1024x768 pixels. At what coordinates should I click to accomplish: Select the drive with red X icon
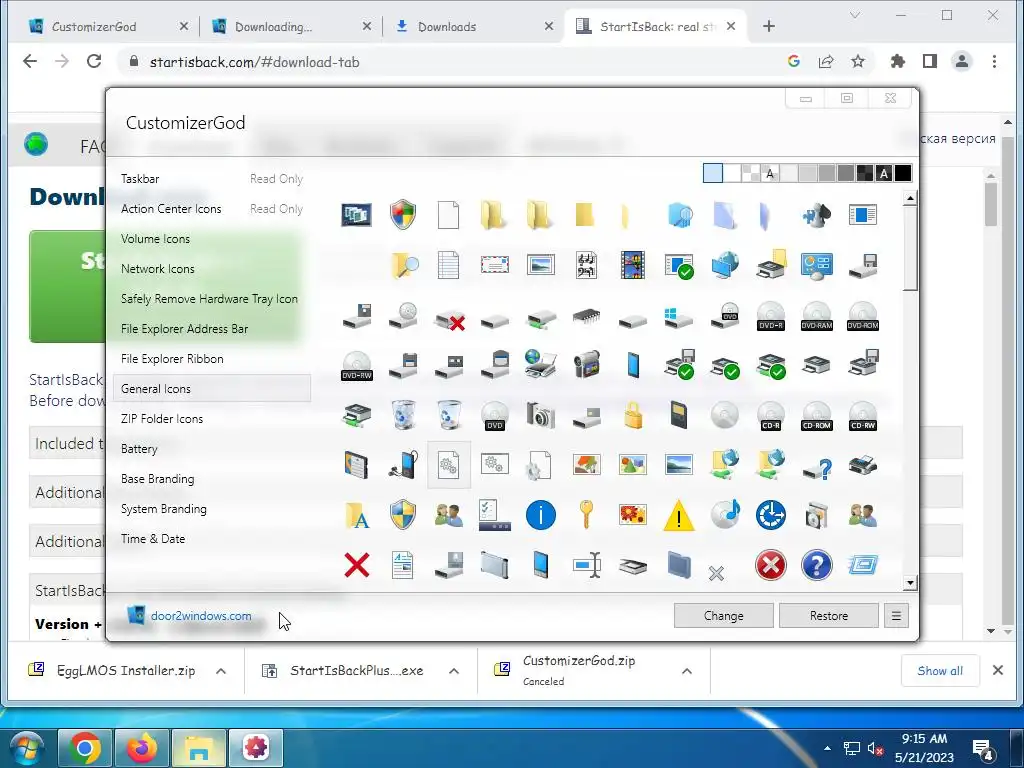tap(449, 319)
